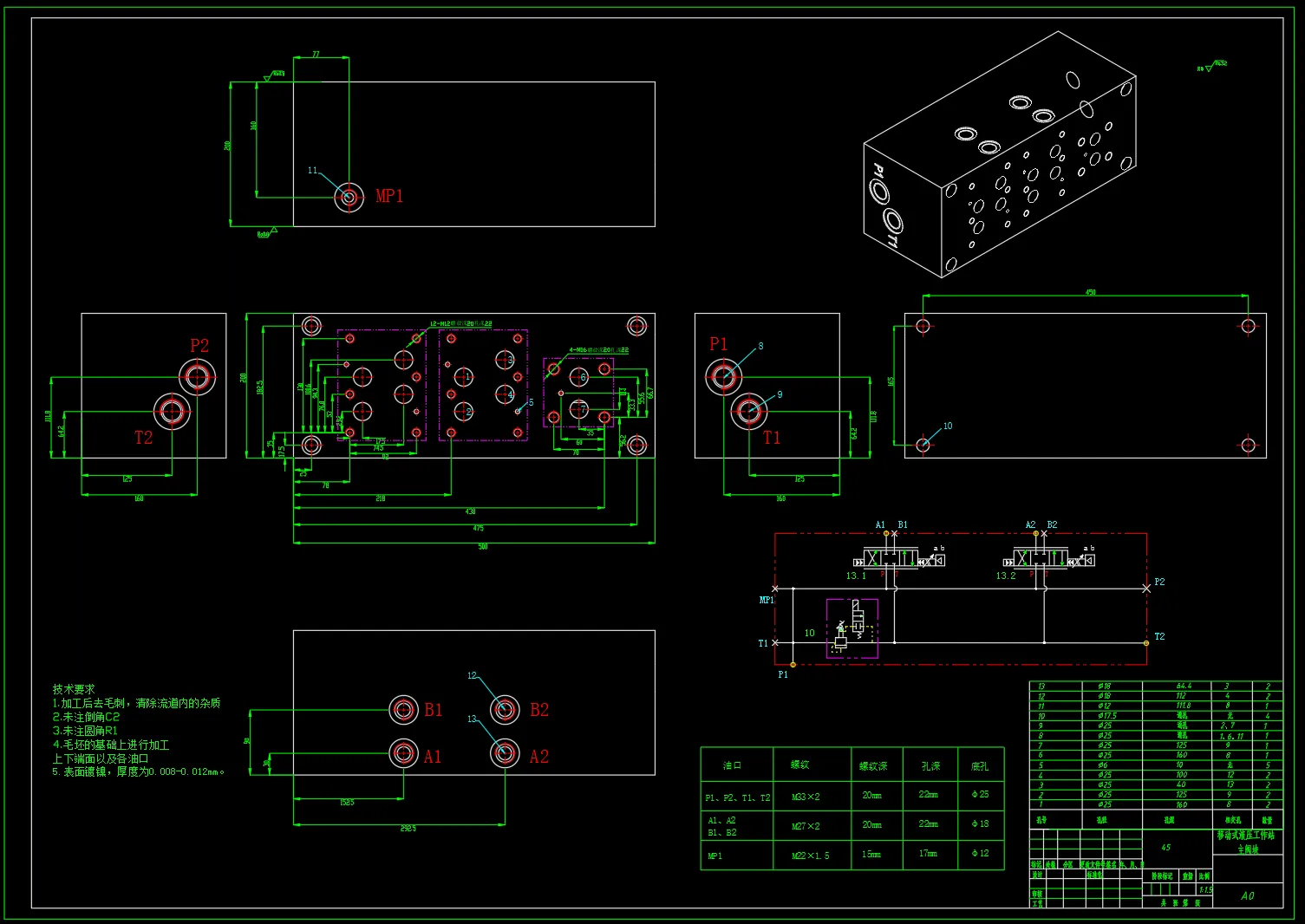Click the 油口 column header
This screenshot has height=924, width=1305.
coord(733,765)
